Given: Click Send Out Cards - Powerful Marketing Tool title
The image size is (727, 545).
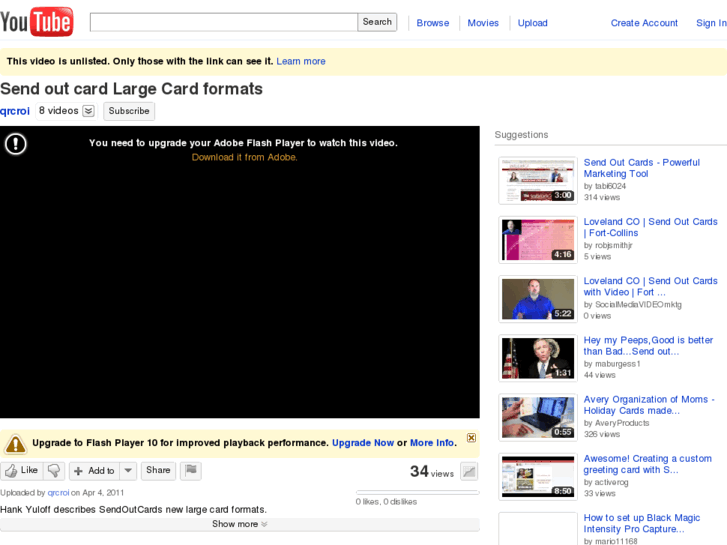Looking at the screenshot, I should click(642, 168).
